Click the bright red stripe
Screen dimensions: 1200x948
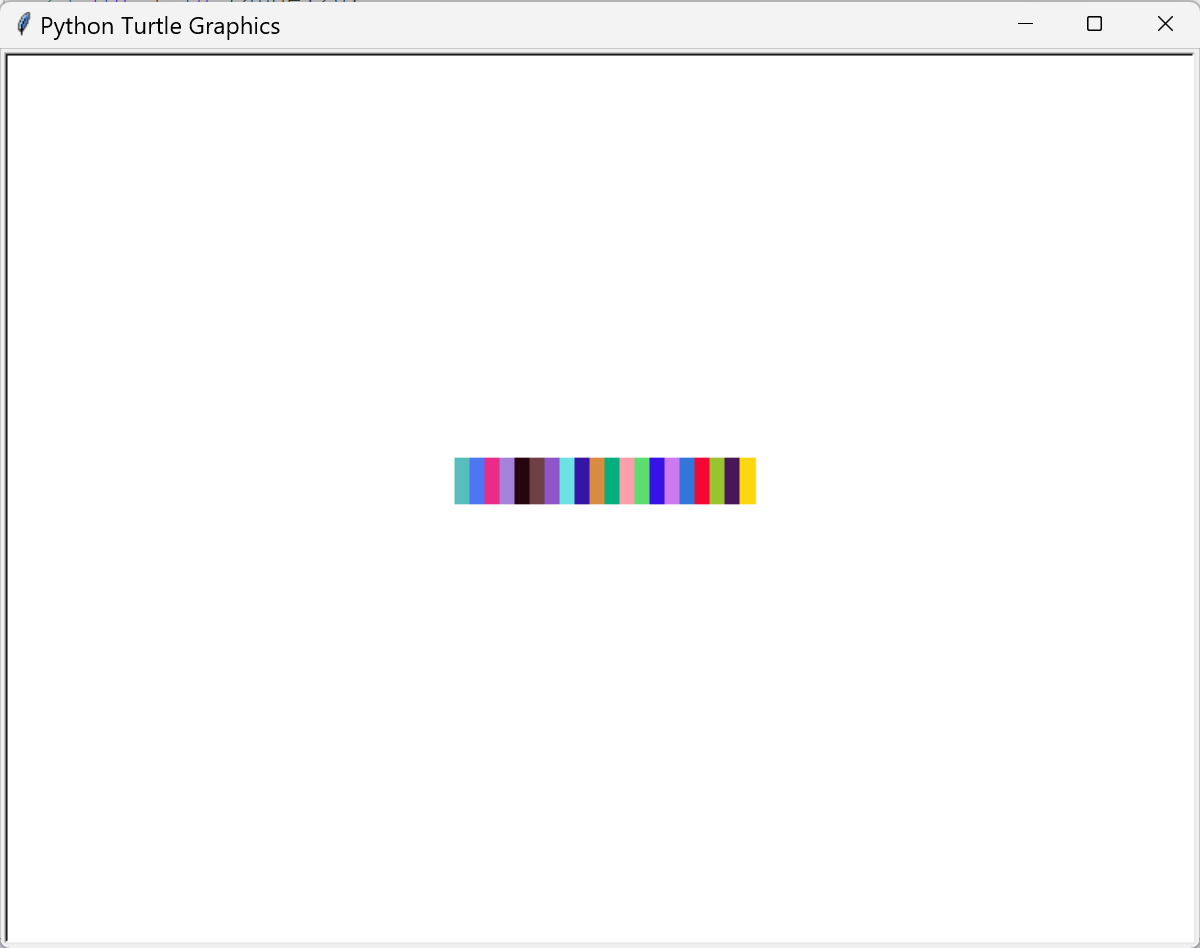702,481
